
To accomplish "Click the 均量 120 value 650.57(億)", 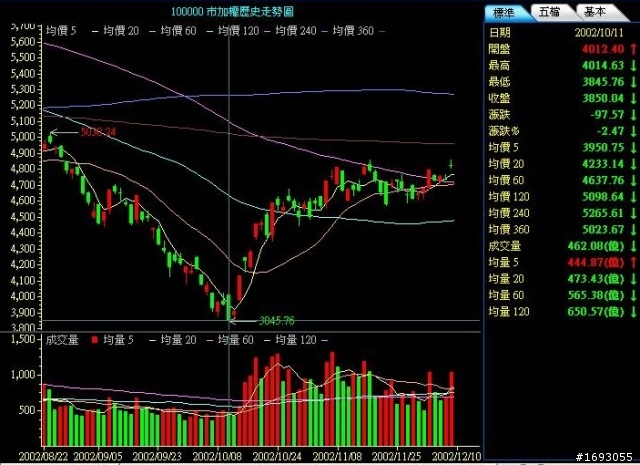I will 596,311.
